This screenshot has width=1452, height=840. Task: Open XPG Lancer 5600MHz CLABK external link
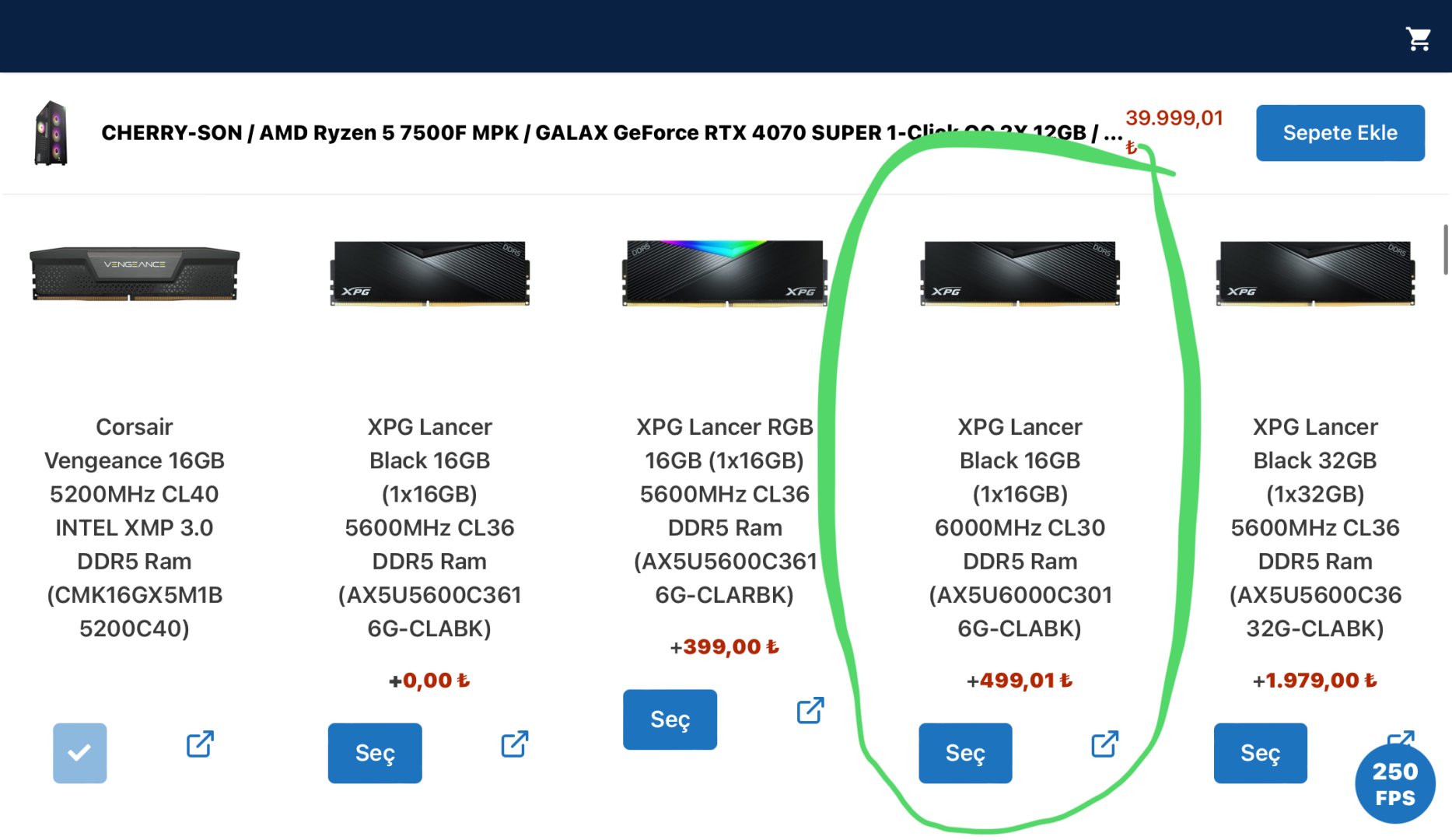coord(515,744)
